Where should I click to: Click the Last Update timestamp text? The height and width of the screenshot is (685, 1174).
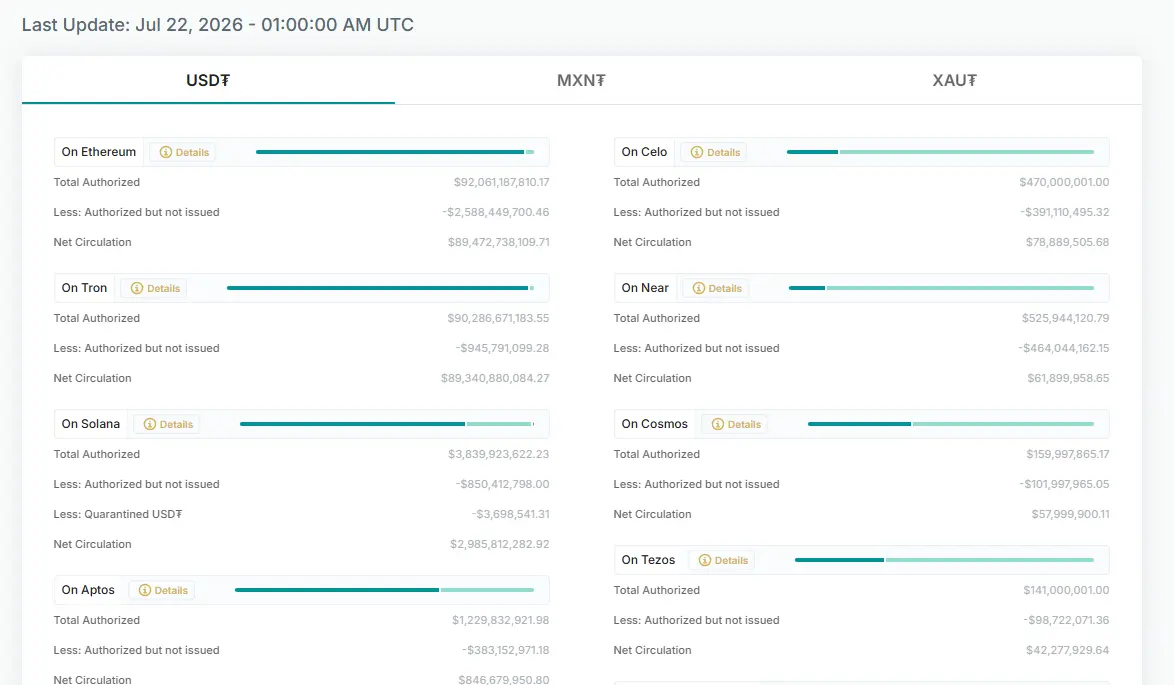click(218, 25)
